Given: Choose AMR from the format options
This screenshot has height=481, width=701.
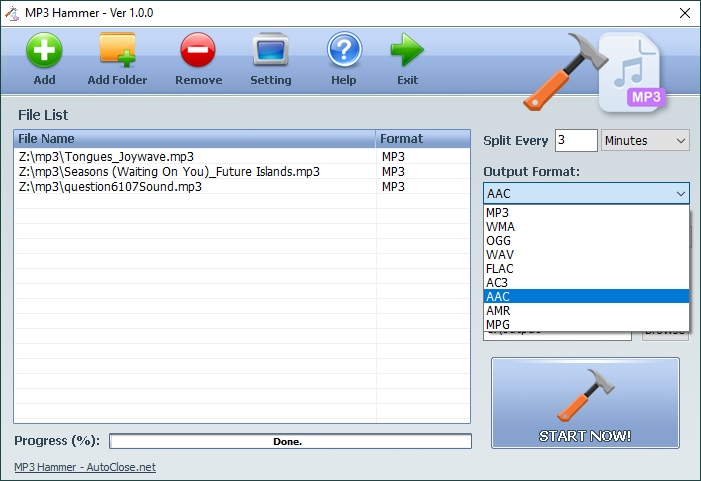Looking at the screenshot, I should click(586, 311).
